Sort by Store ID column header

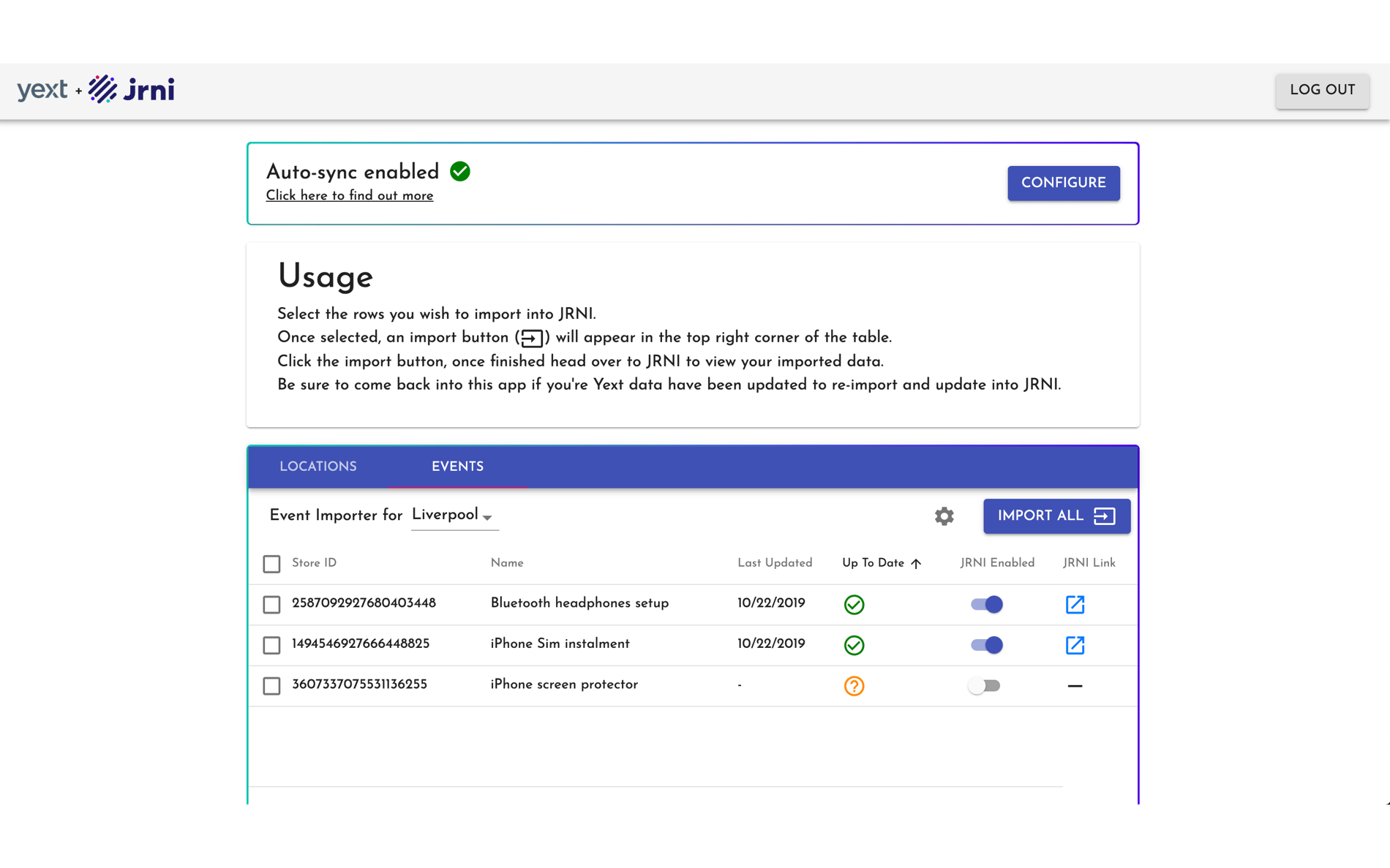[314, 563]
